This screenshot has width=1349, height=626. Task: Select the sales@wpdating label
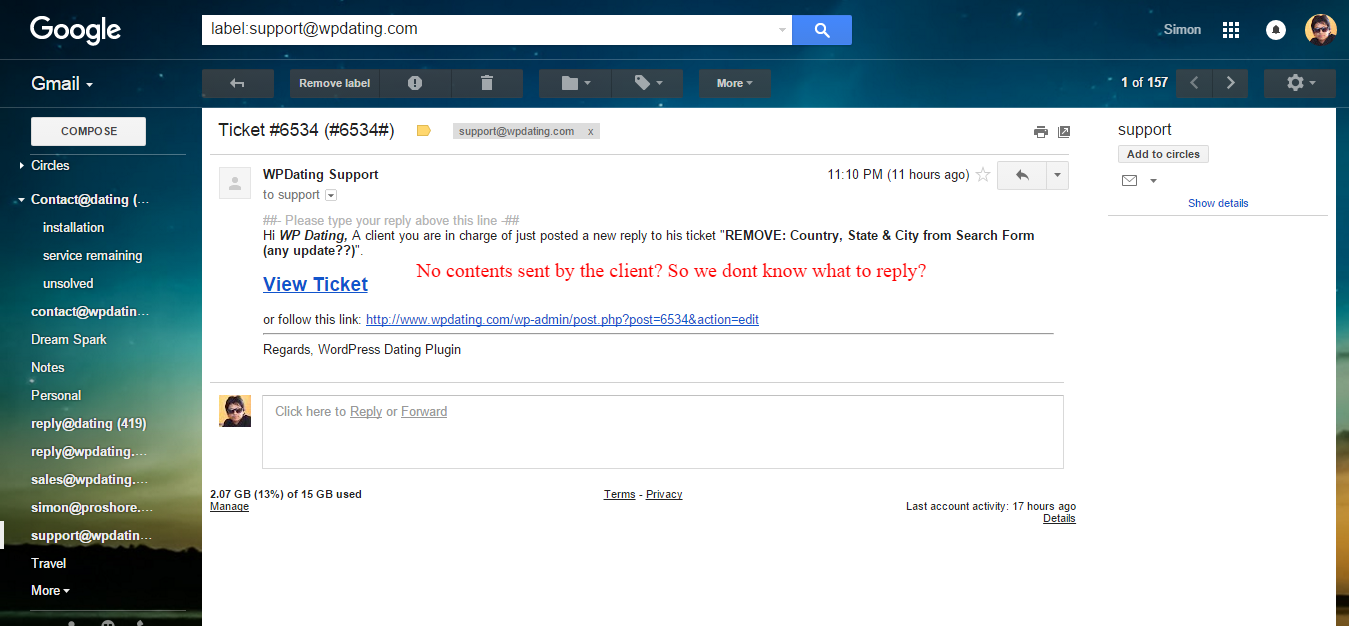(x=90, y=479)
